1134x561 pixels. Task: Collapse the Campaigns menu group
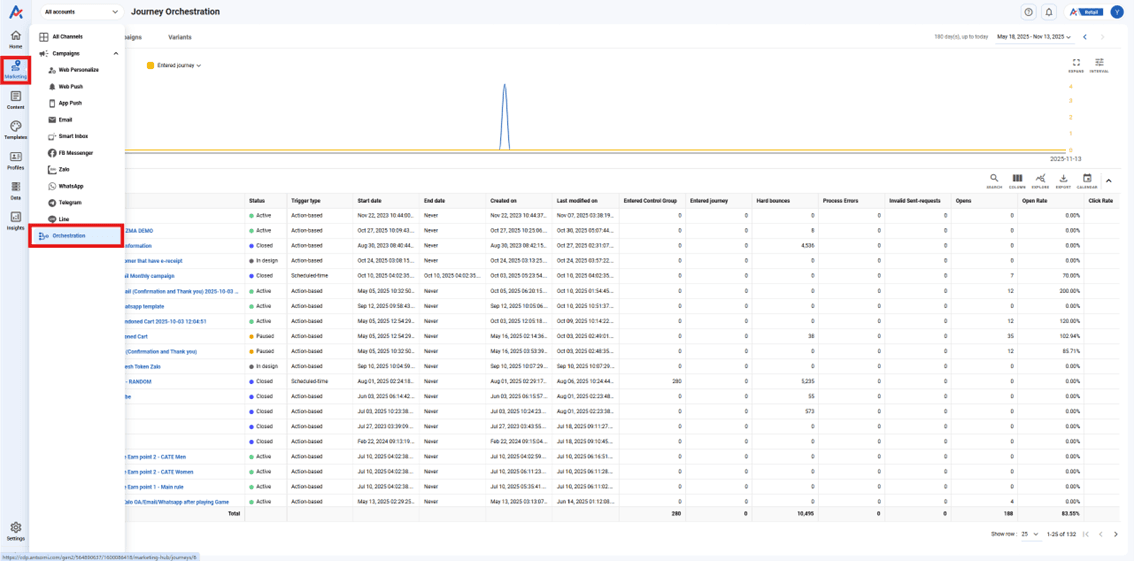pyautogui.click(x=115, y=54)
